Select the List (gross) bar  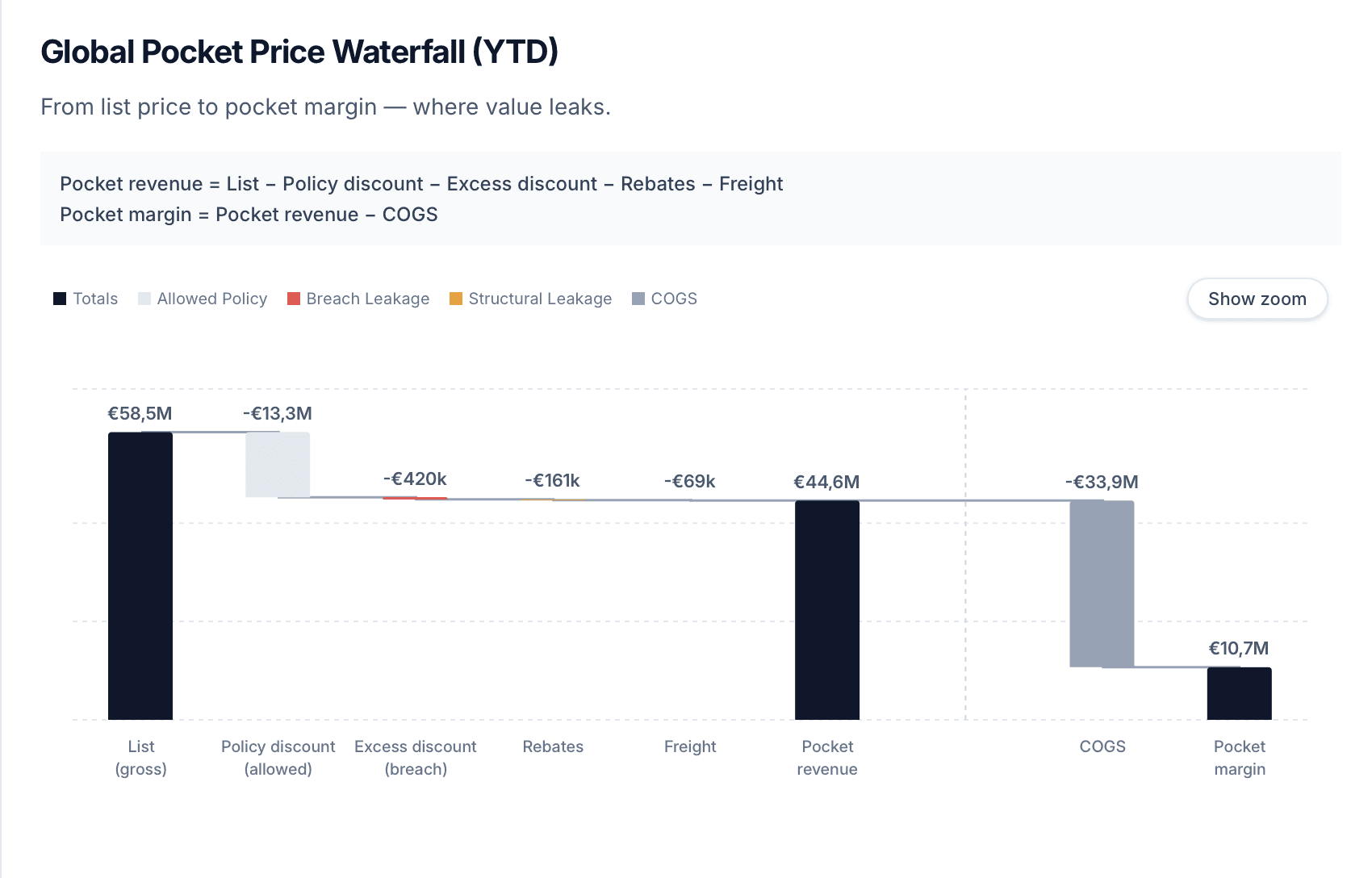click(140, 575)
